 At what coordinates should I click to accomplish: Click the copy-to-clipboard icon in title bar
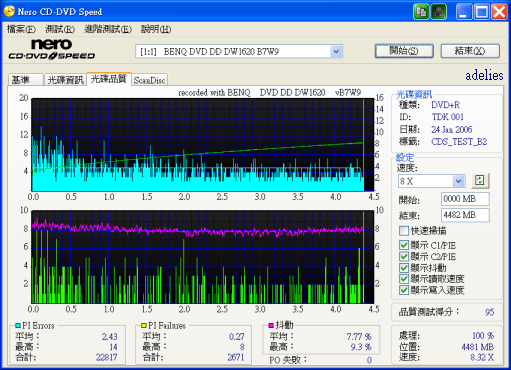[421, 12]
